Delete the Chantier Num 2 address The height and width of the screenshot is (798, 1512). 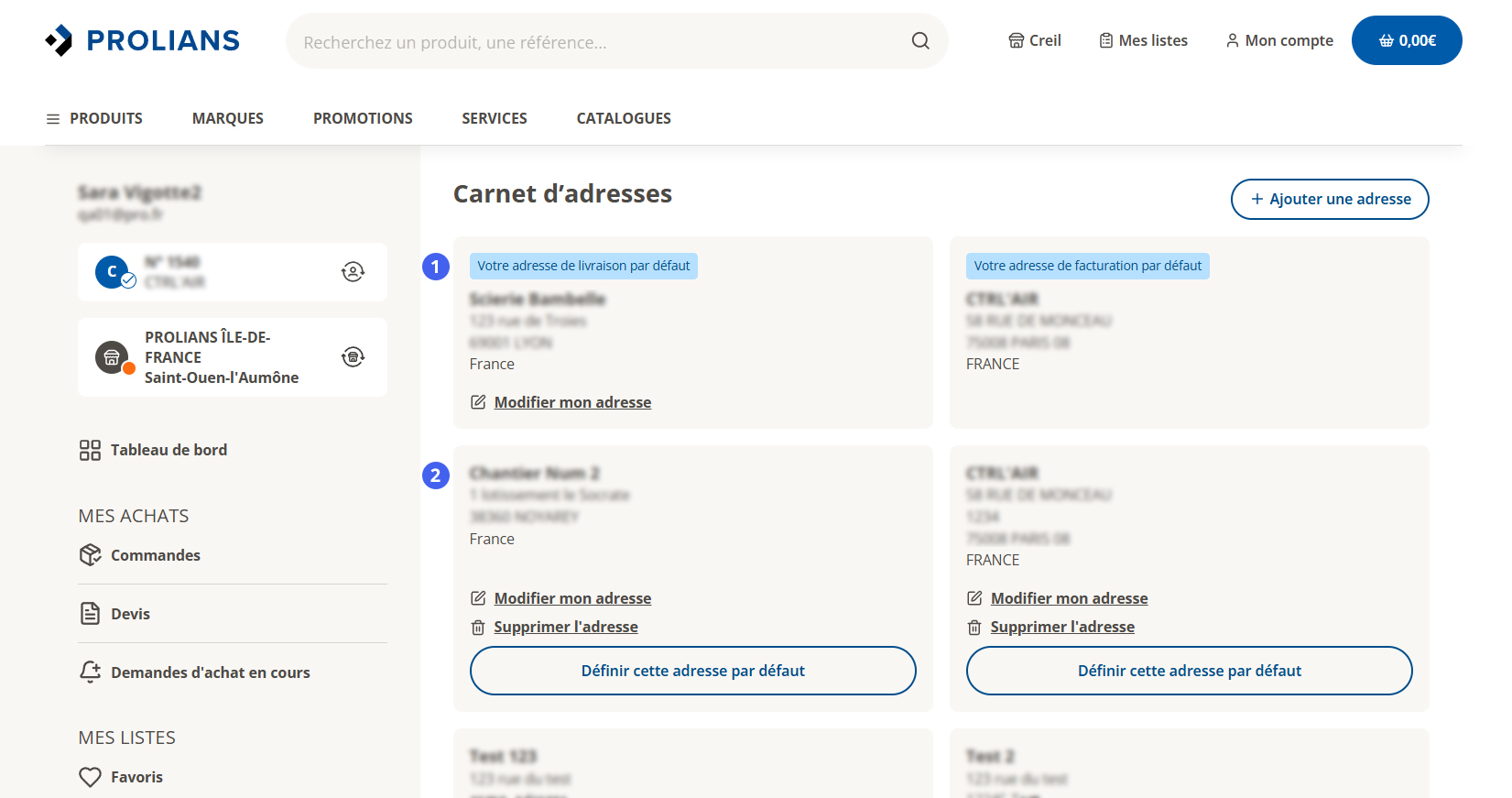[566, 627]
